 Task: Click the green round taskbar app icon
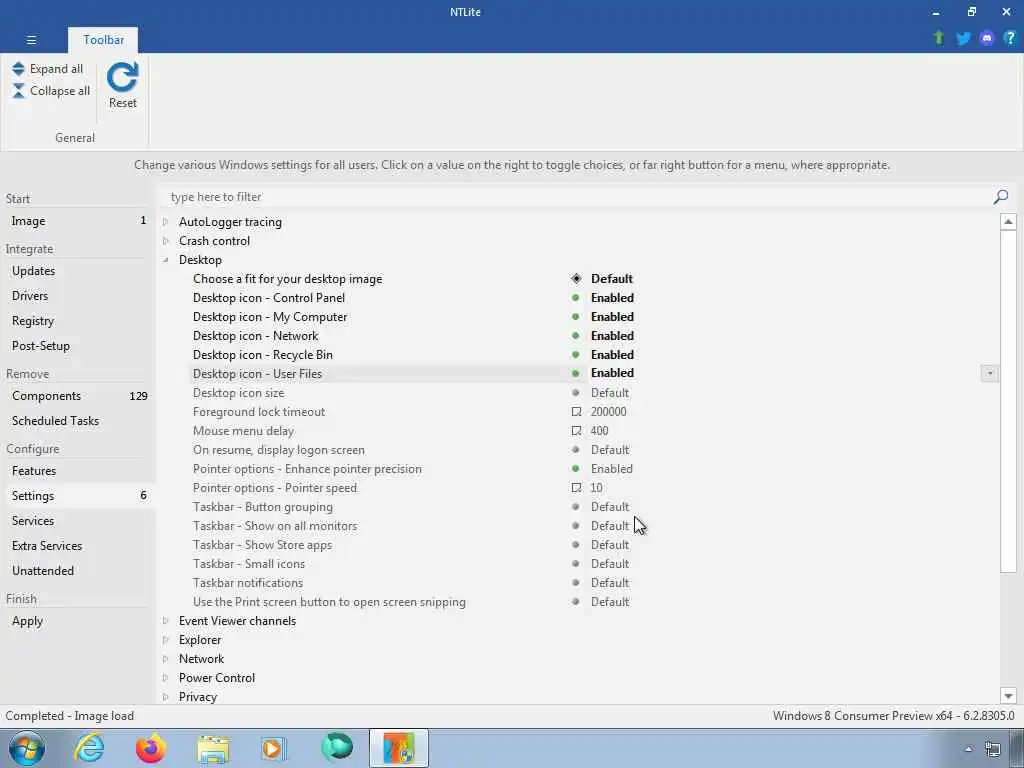pyautogui.click(x=337, y=748)
